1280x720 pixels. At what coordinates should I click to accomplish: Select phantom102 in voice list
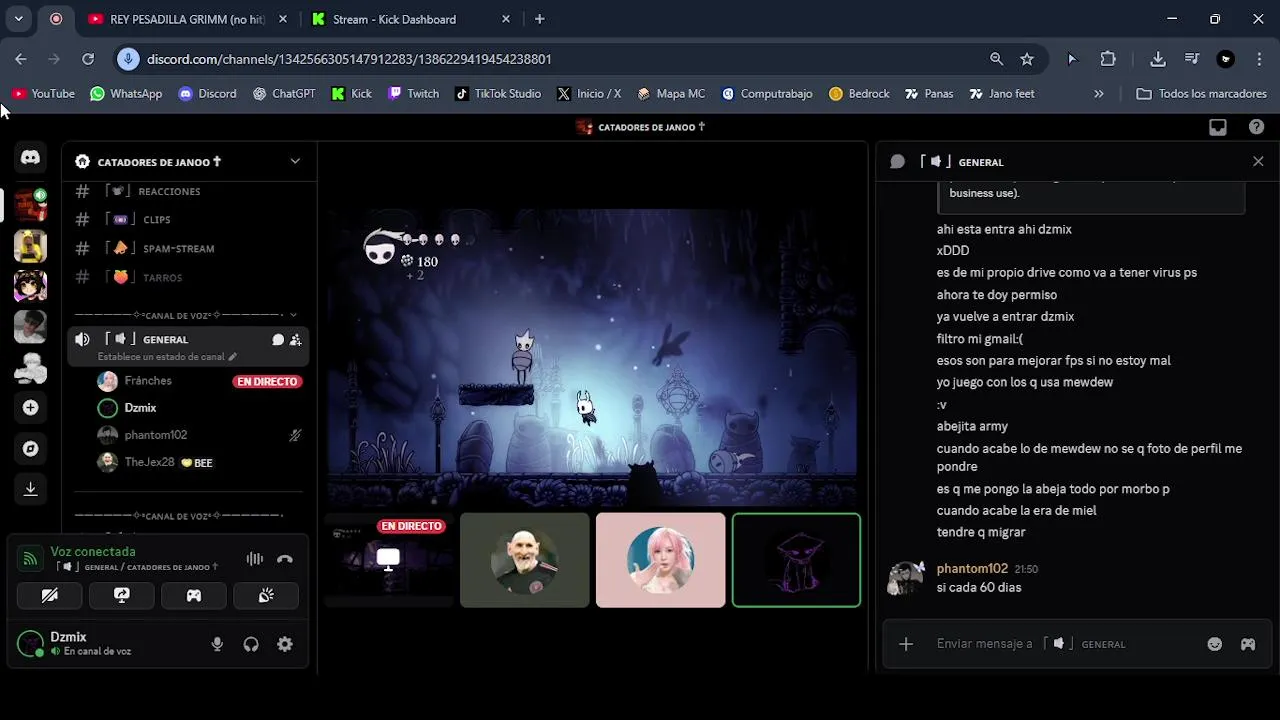click(198, 435)
